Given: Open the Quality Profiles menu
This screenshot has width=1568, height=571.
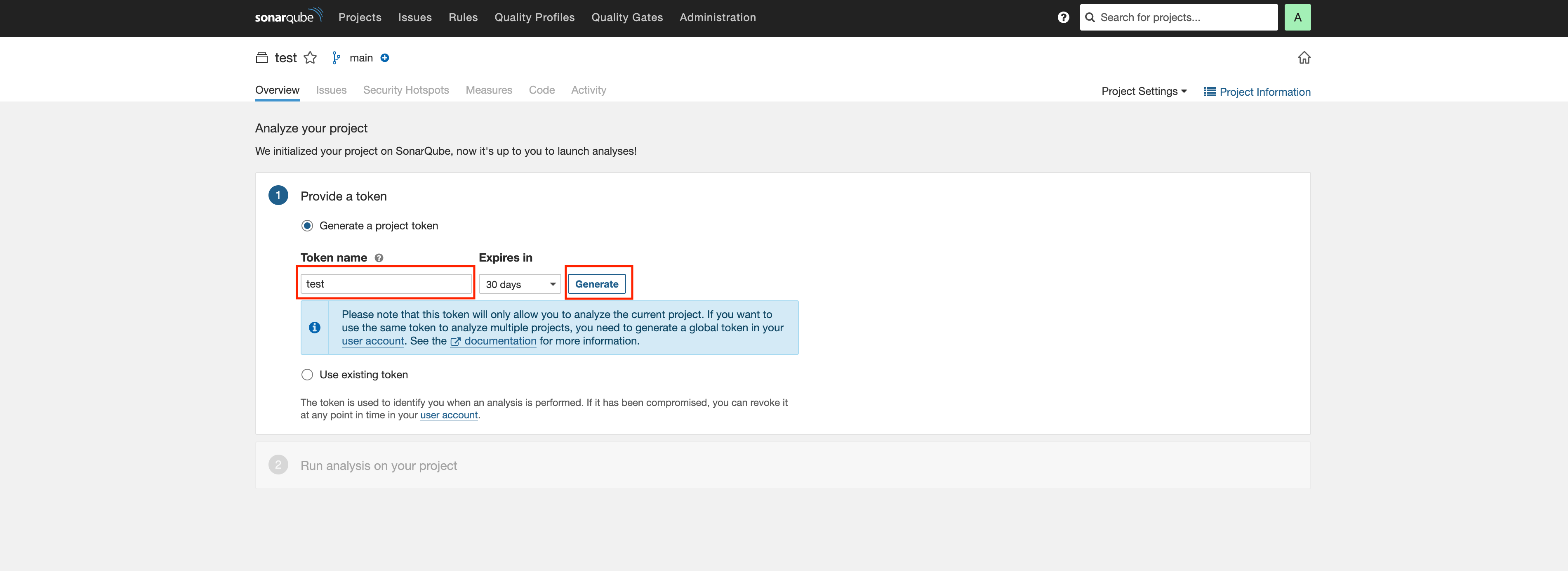Looking at the screenshot, I should 534,17.
